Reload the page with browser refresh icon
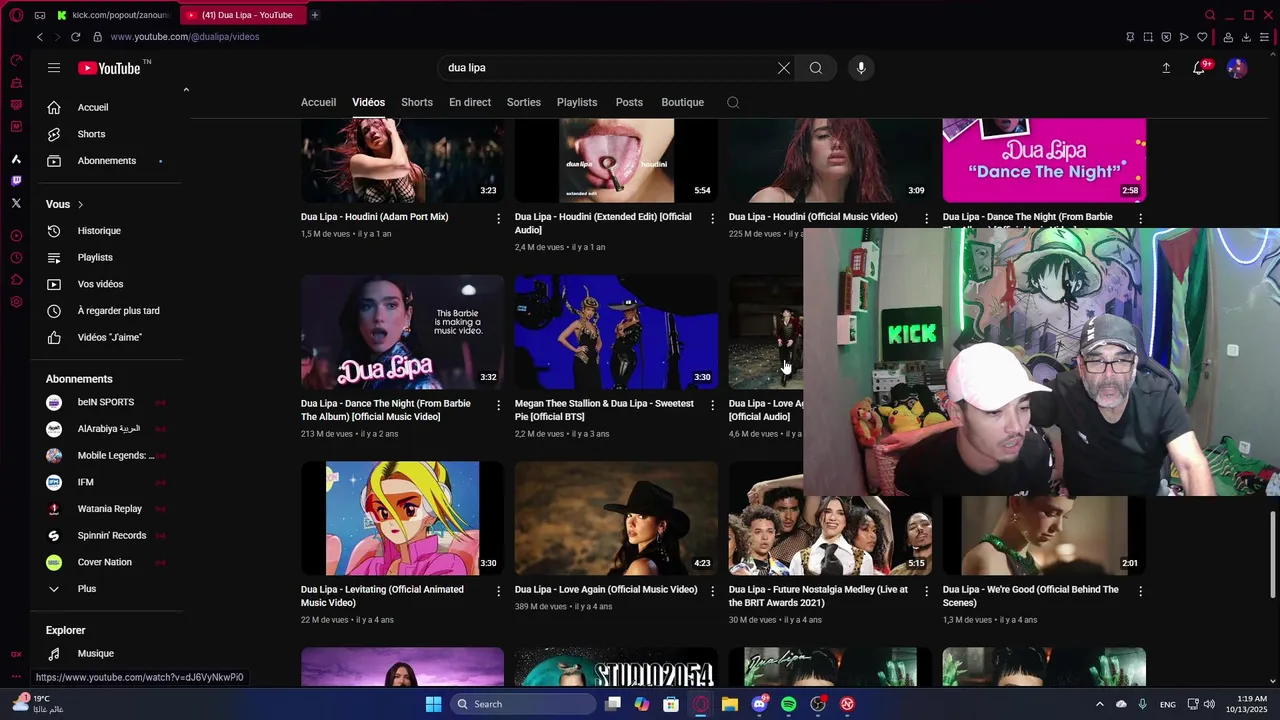Viewport: 1280px width, 720px height. pos(75,37)
